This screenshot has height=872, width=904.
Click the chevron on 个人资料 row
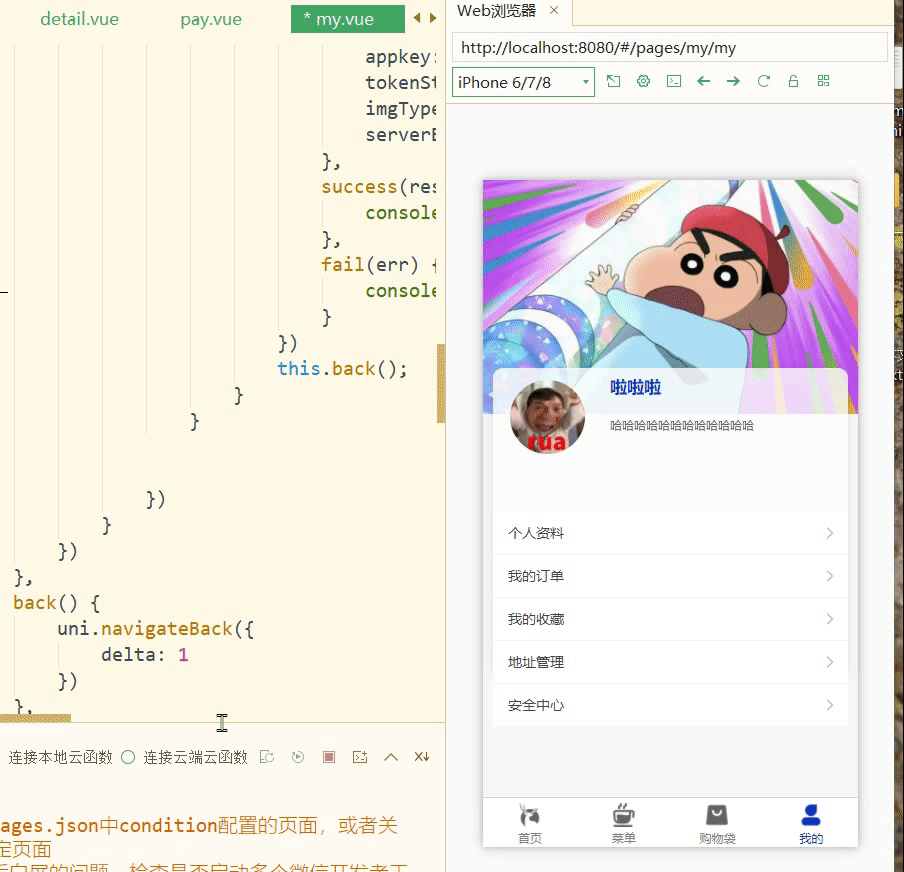[x=830, y=533]
